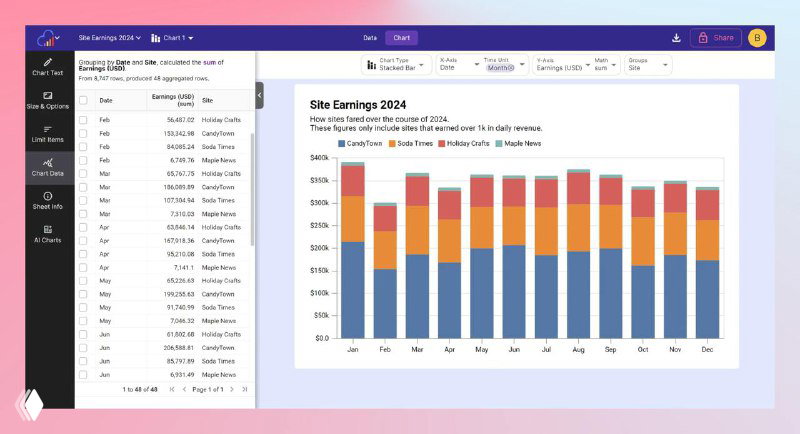Screen dimensions: 800x434
Task: Click the cloud logo icon
Action: pyautogui.click(x=45, y=38)
